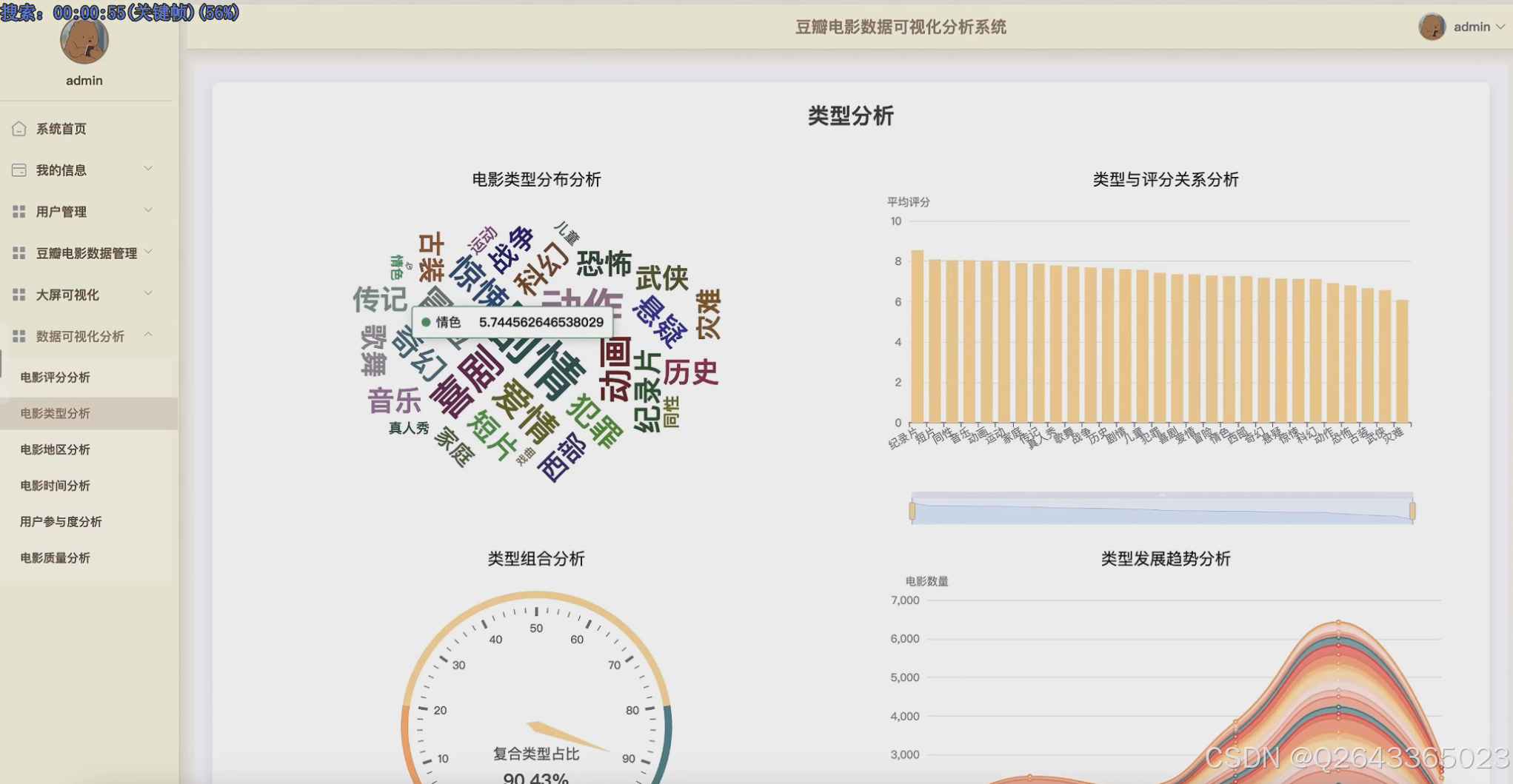Viewport: 1513px width, 784px height.
Task: Open the admin dropdown arrow in header
Action: tap(1500, 27)
